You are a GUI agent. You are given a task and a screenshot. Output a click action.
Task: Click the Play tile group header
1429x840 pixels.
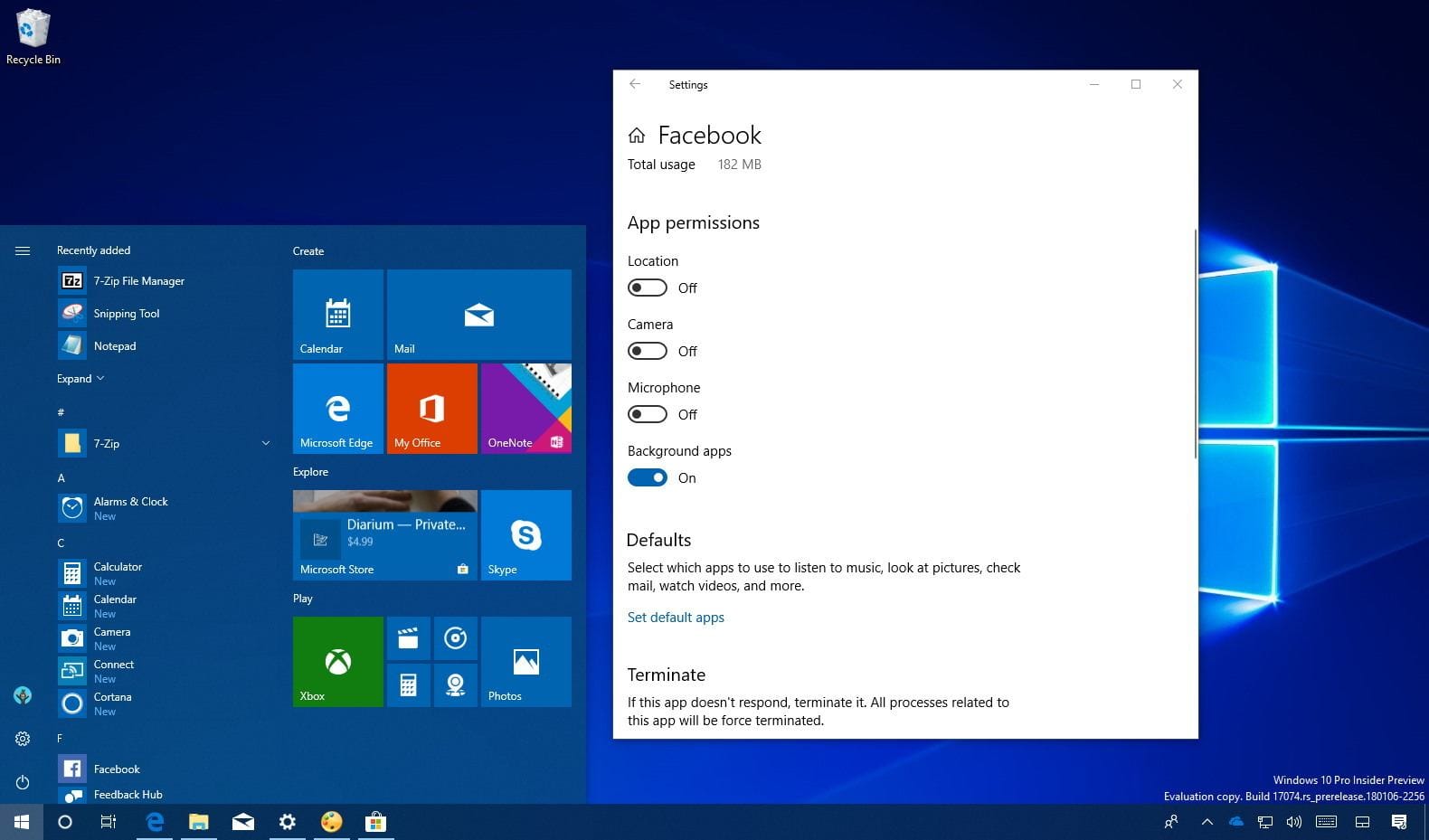click(x=303, y=599)
